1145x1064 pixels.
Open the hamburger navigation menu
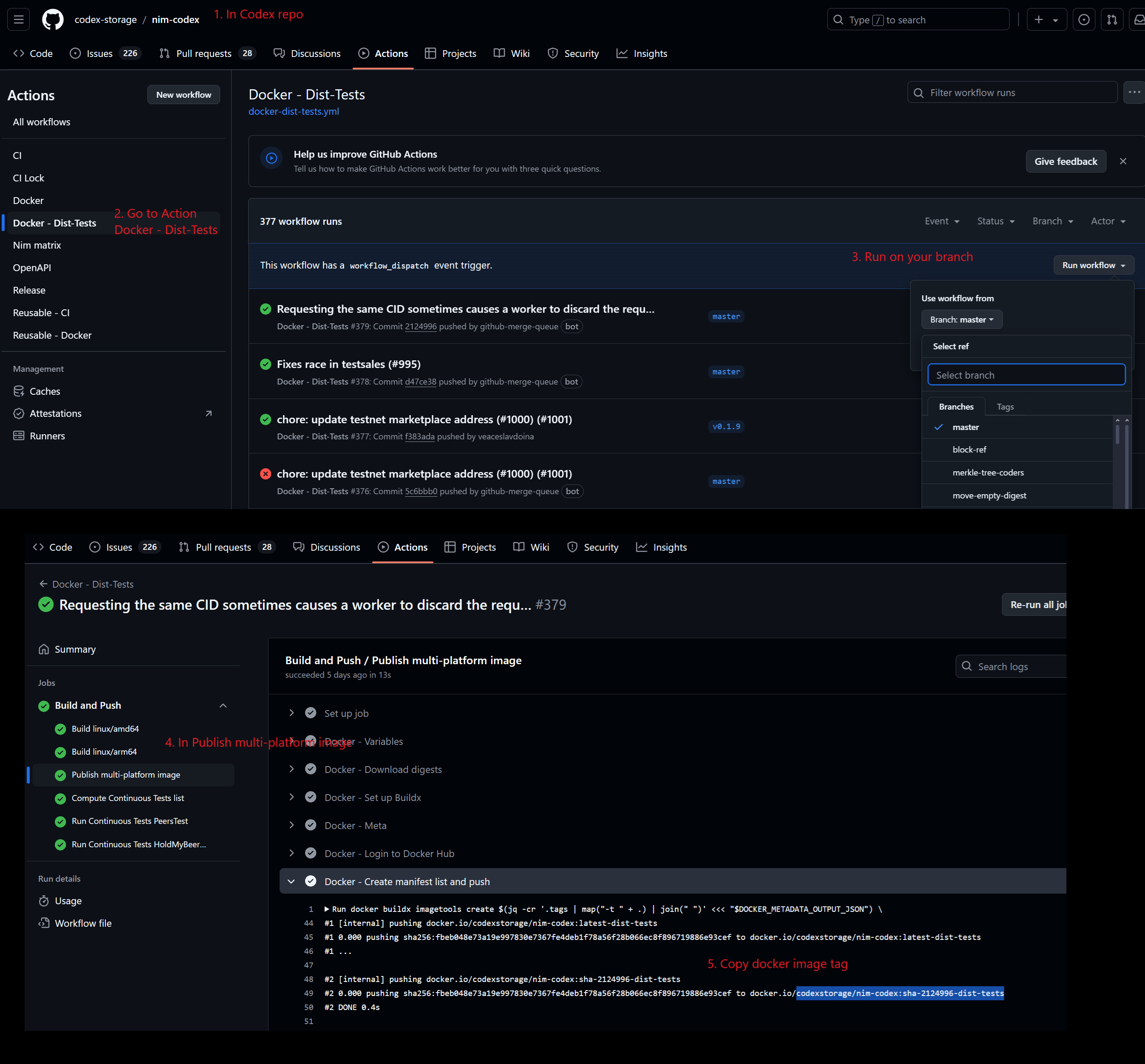(x=18, y=20)
